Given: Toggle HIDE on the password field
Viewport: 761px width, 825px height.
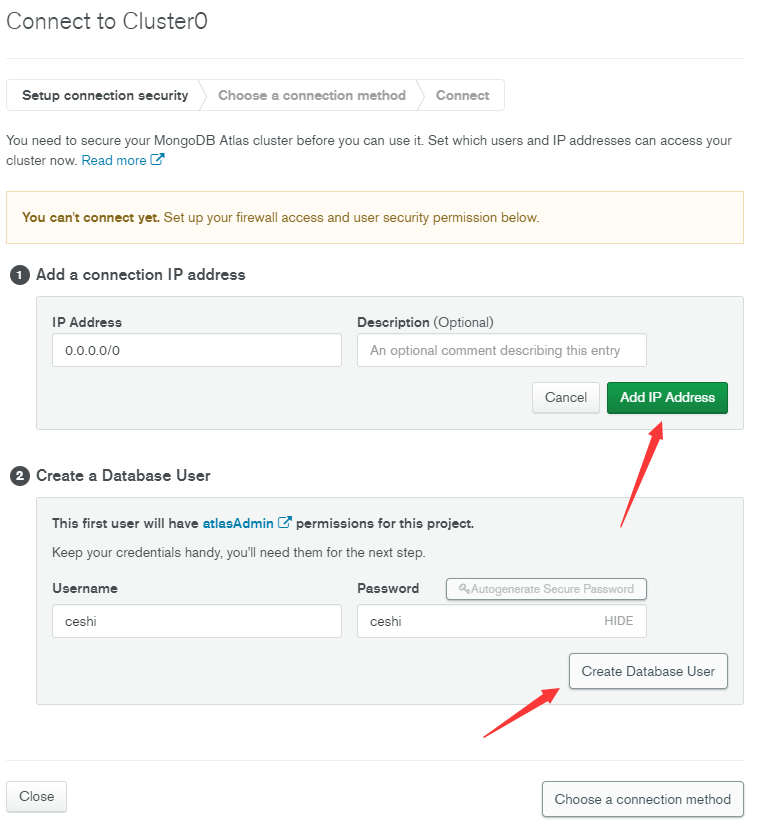Looking at the screenshot, I should 618,621.
